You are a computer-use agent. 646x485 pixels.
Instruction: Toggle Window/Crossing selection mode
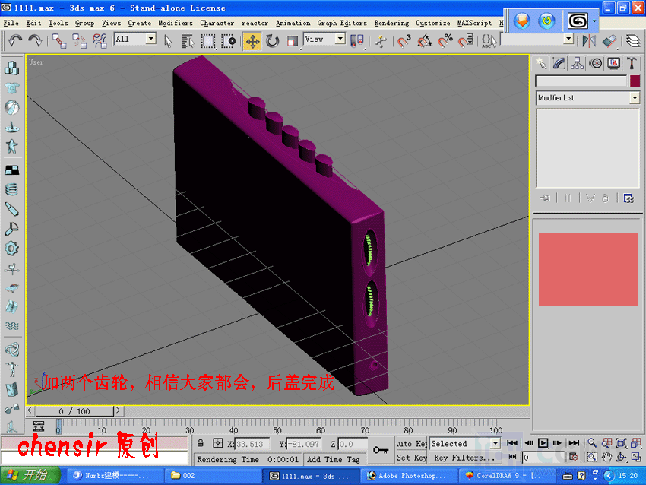pyautogui.click(x=228, y=41)
